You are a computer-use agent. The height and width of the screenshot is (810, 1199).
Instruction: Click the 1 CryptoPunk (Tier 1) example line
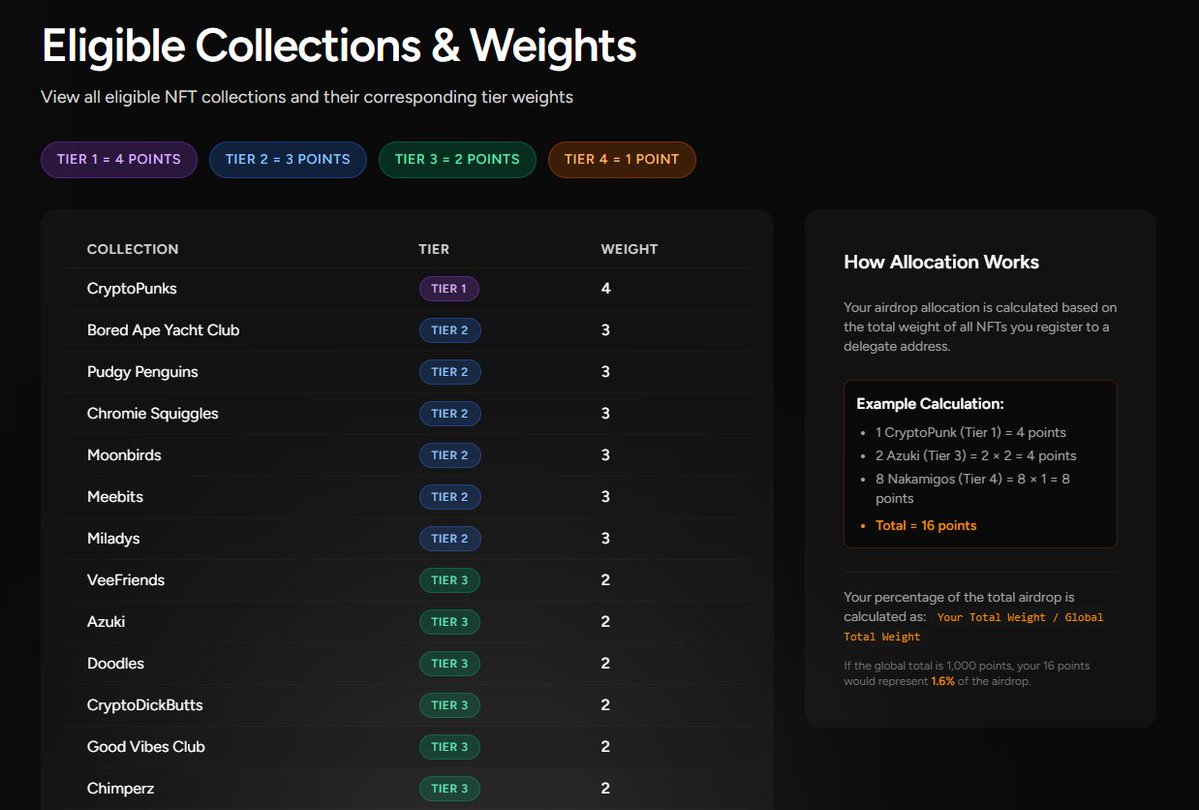click(x=970, y=433)
